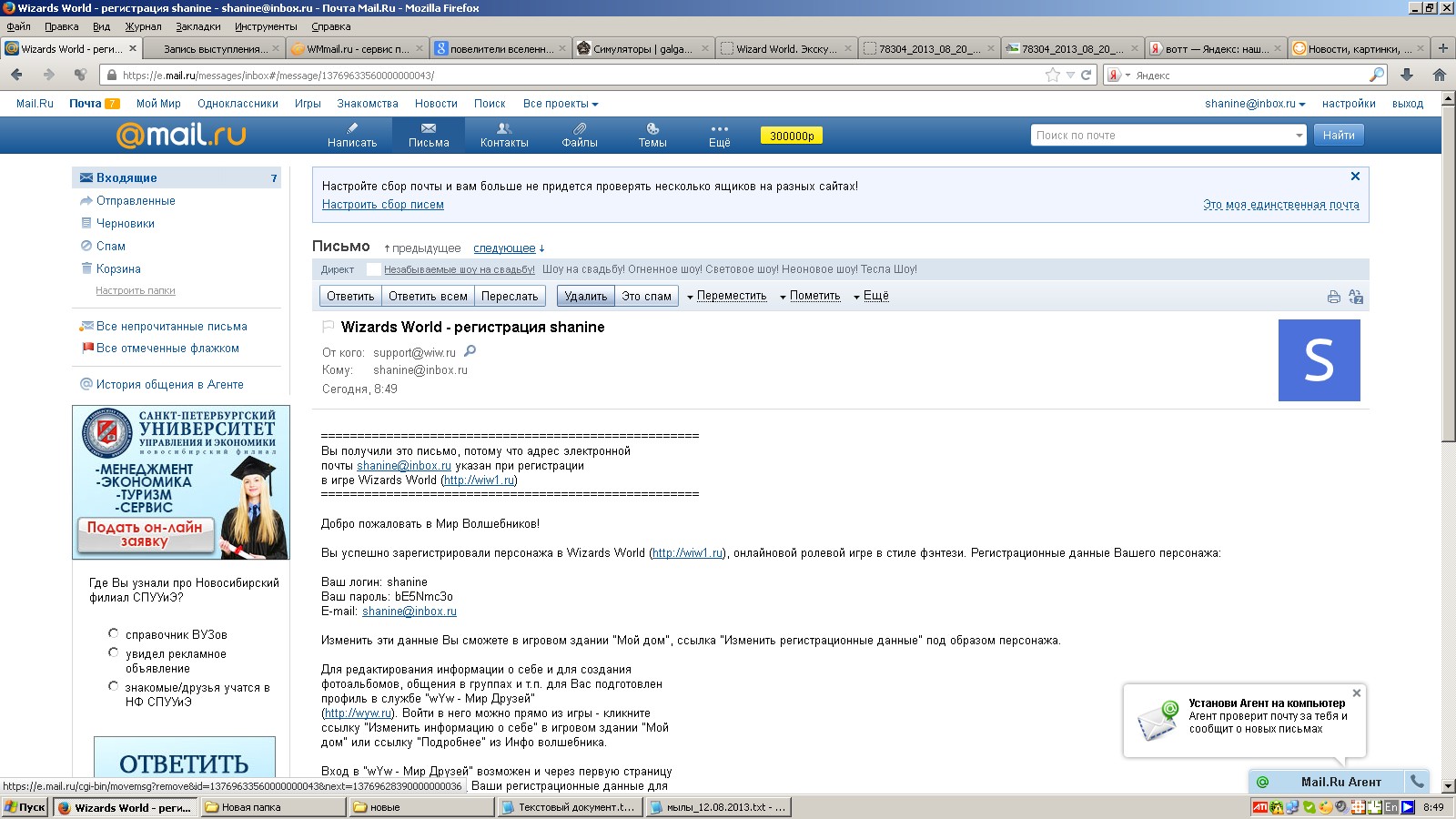Open the http://wyw.ru link in the letter
This screenshot has width=1456, height=819.
[x=358, y=713]
